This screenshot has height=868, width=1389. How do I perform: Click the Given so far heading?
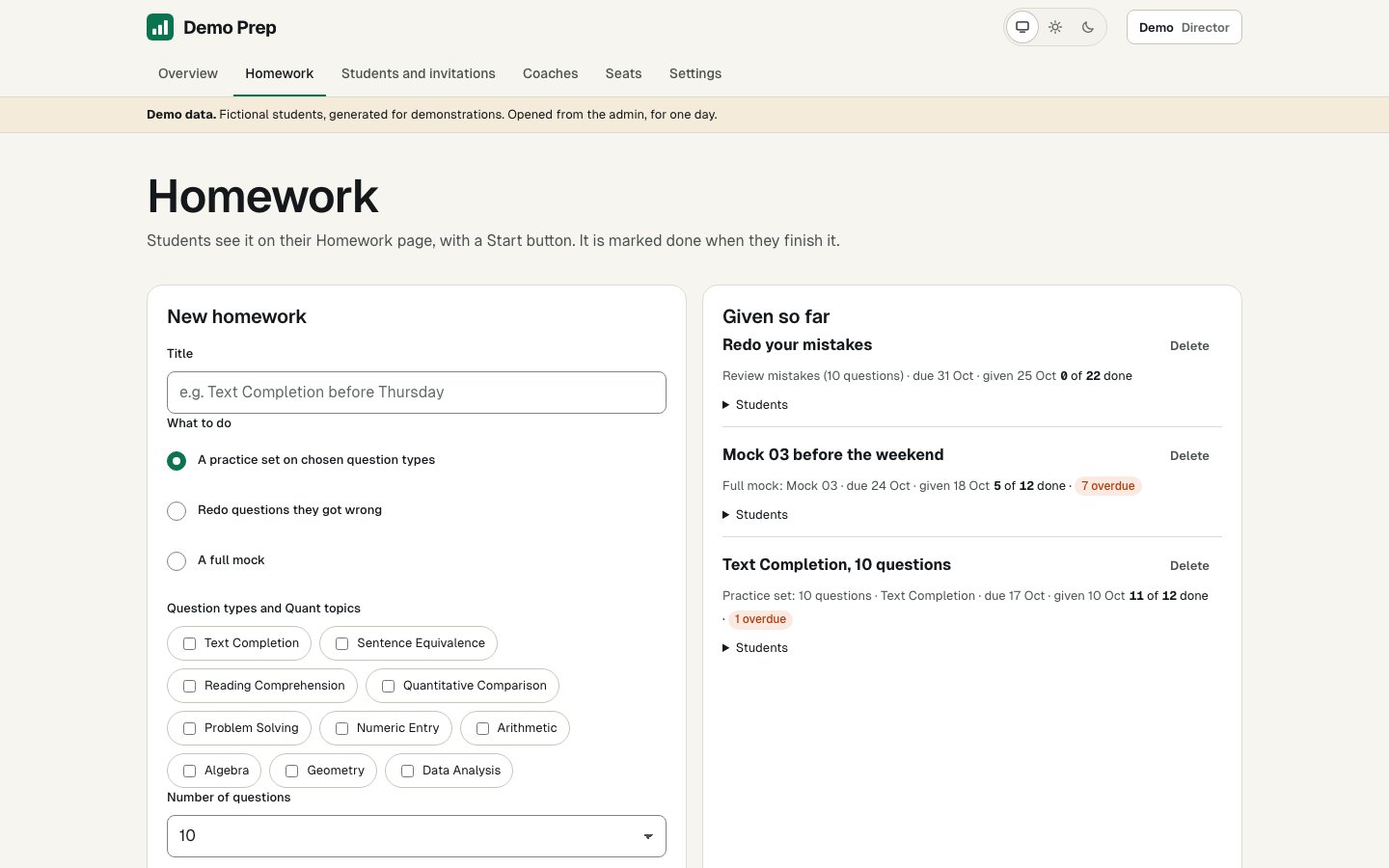pyautogui.click(x=776, y=316)
